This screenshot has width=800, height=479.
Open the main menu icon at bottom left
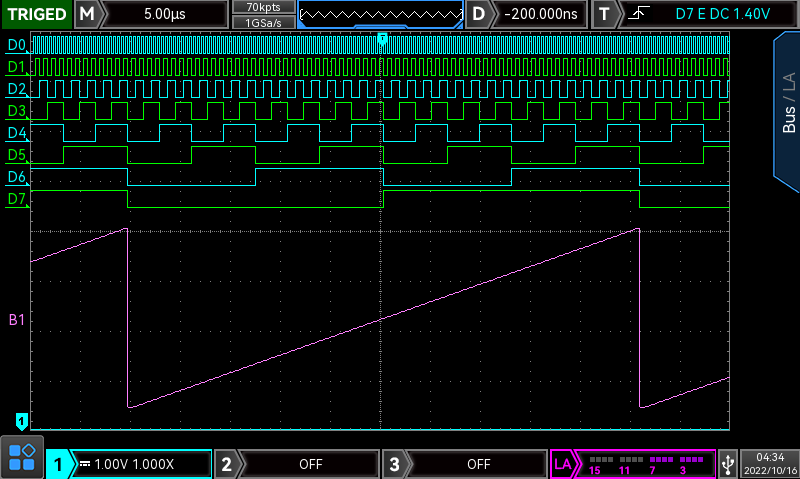22,457
